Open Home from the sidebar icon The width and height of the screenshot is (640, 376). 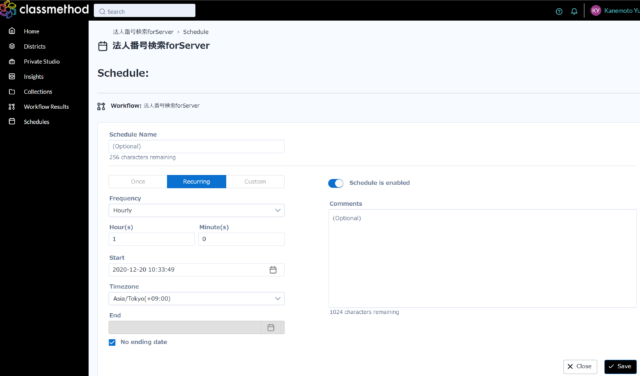tap(12, 31)
